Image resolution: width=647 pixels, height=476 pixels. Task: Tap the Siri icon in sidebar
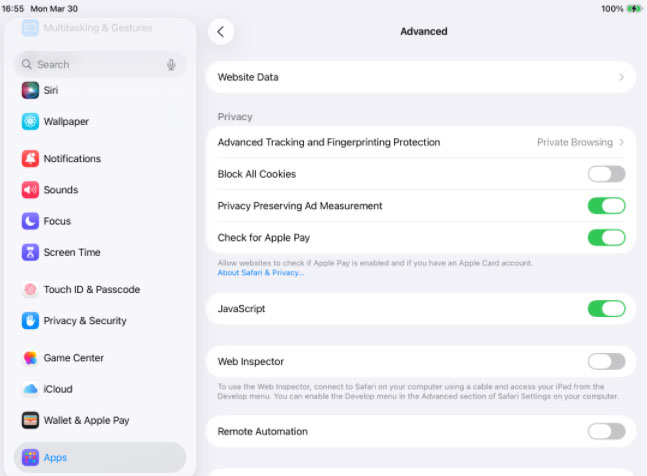coord(30,90)
